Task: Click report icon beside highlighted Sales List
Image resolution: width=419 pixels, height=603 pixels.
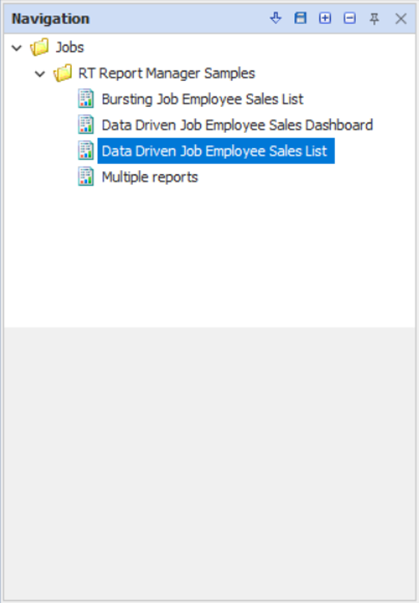Action: coord(86,150)
